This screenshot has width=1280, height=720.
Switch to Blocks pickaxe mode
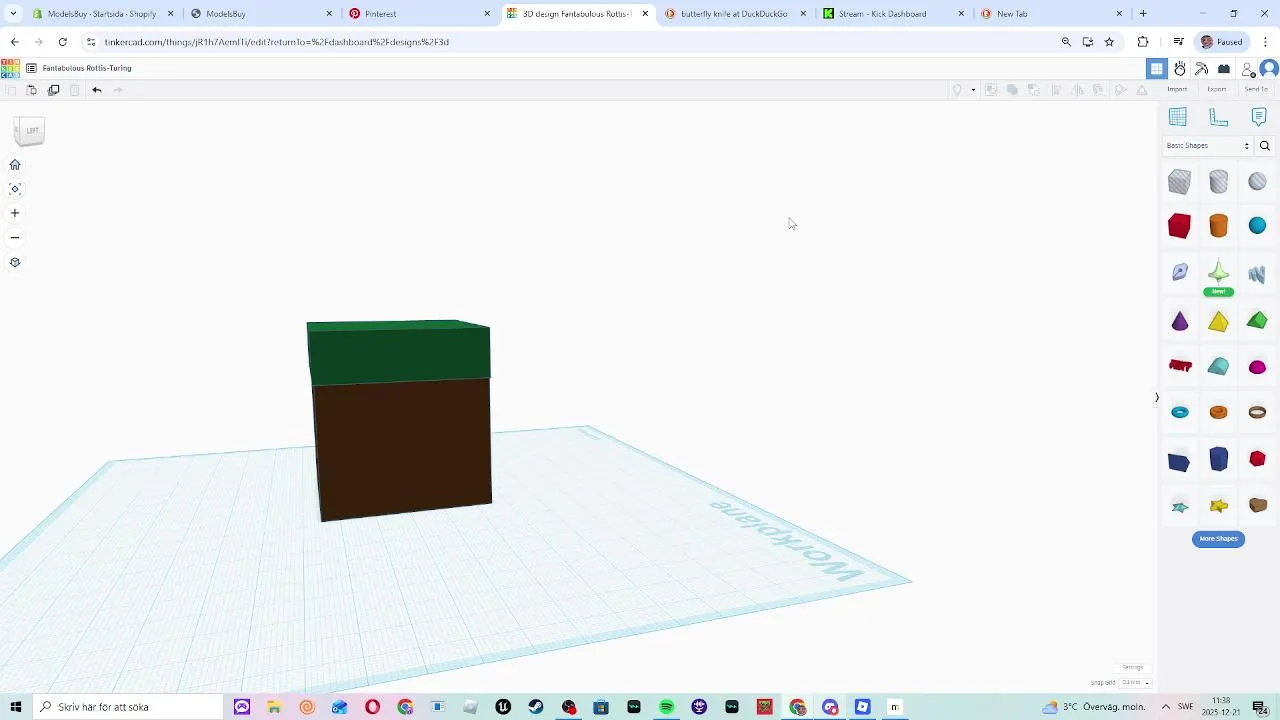(1202, 68)
